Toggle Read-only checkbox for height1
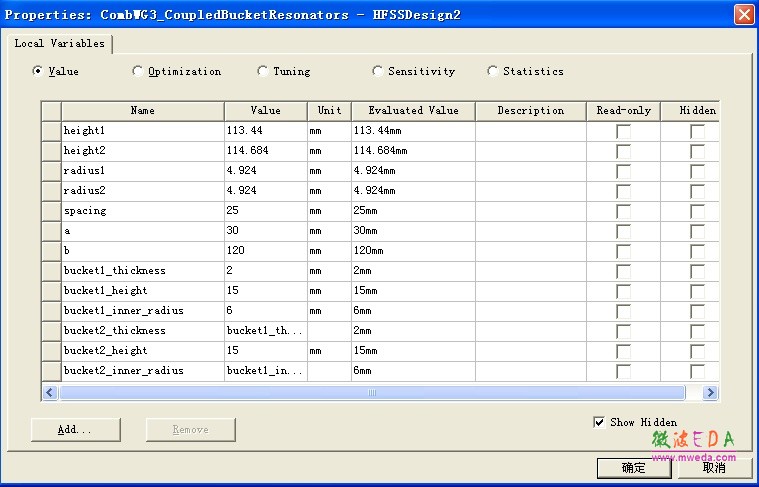 click(623, 131)
